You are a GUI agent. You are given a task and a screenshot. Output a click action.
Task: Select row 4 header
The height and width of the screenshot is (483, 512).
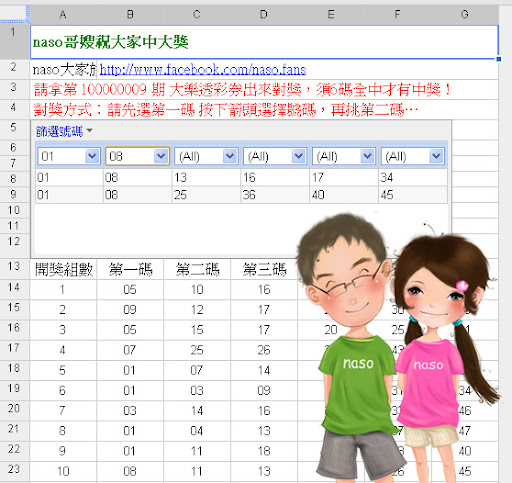pyautogui.click(x=15, y=109)
